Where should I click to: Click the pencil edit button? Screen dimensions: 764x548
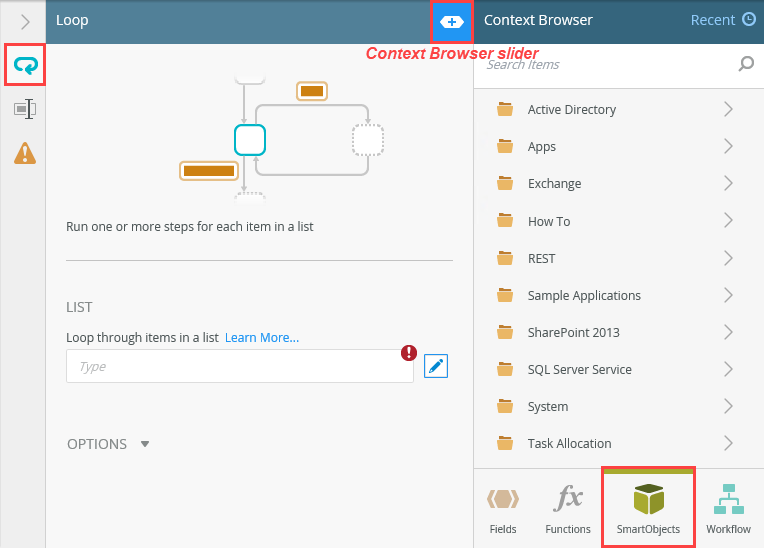436,366
